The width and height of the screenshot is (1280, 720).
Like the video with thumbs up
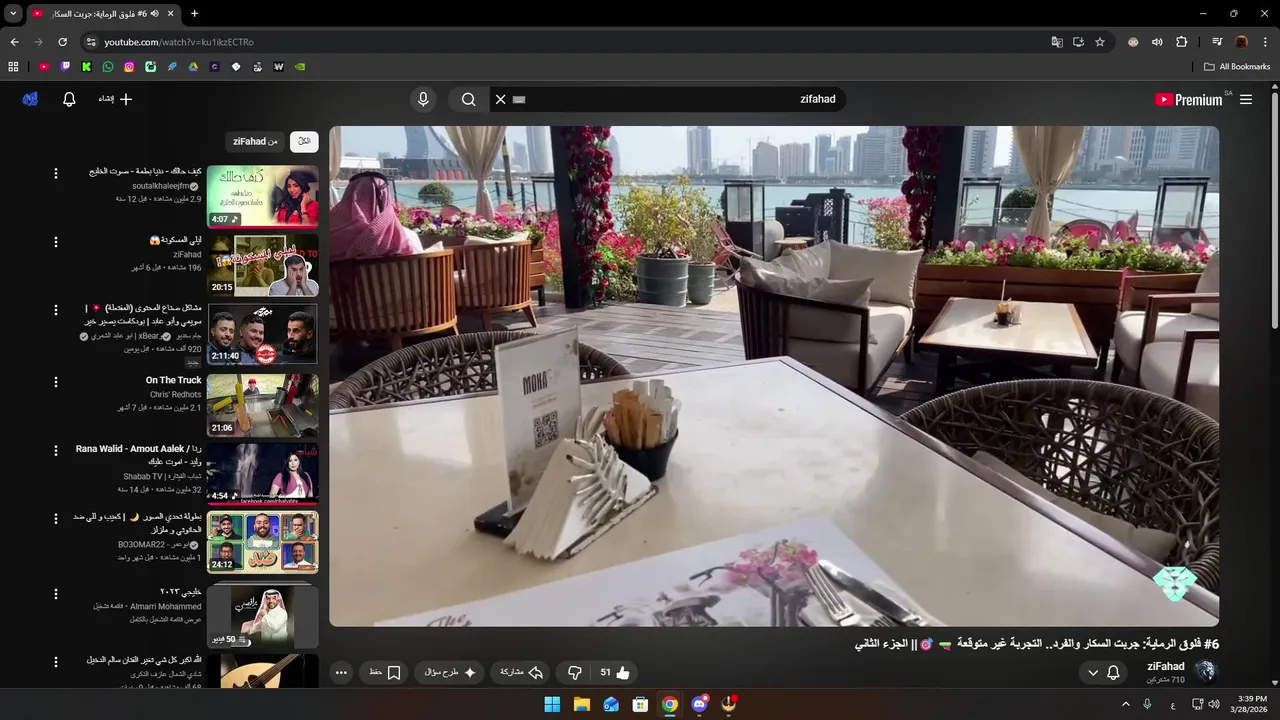615,672
